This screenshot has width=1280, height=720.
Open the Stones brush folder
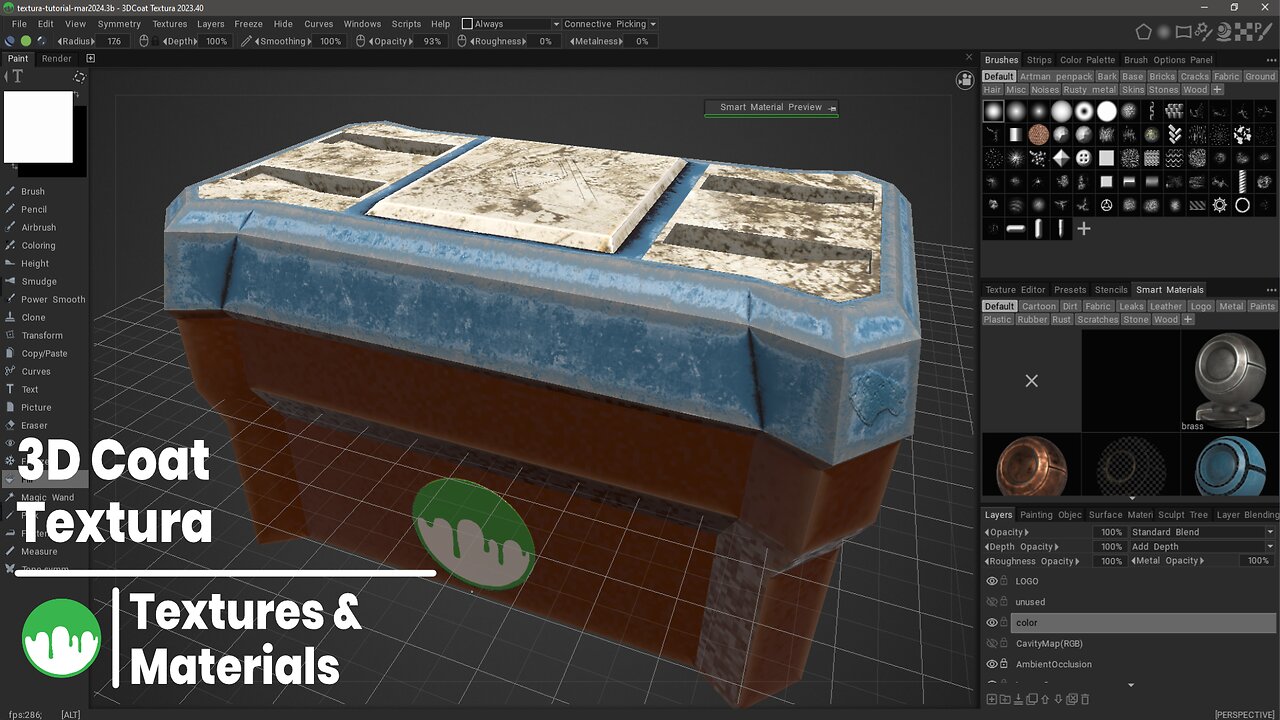(1163, 90)
